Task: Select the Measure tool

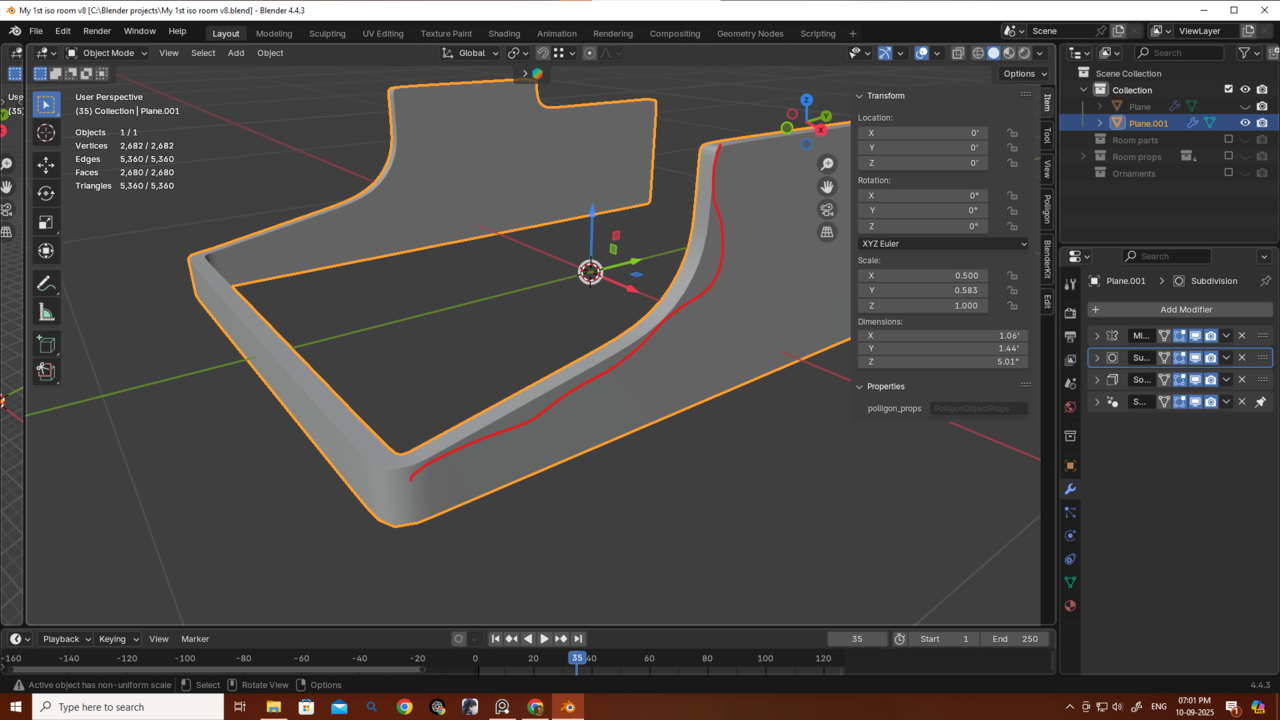Action: 46,313
